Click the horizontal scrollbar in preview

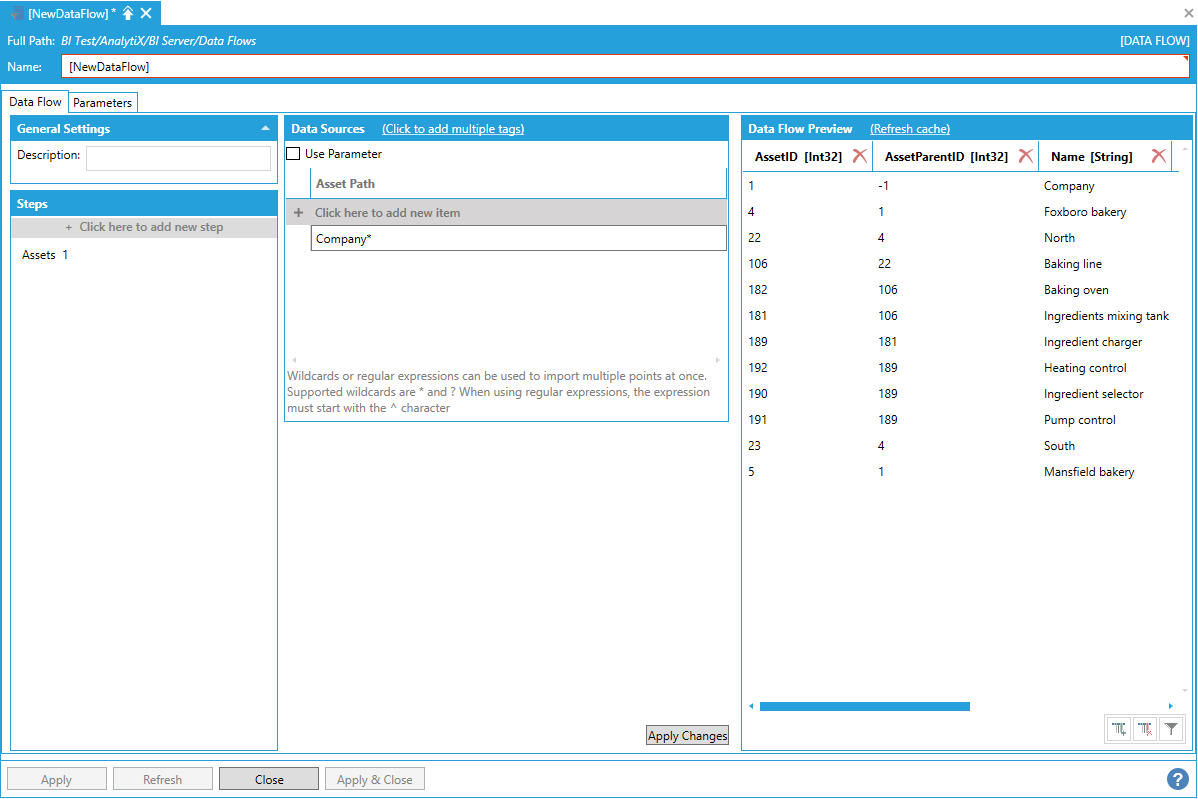click(864, 706)
